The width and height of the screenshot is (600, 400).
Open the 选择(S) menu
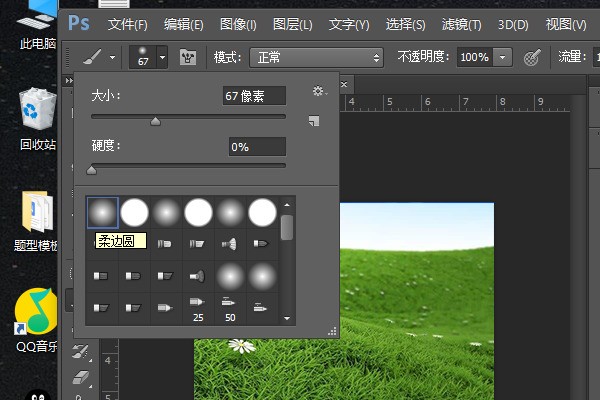coord(405,25)
